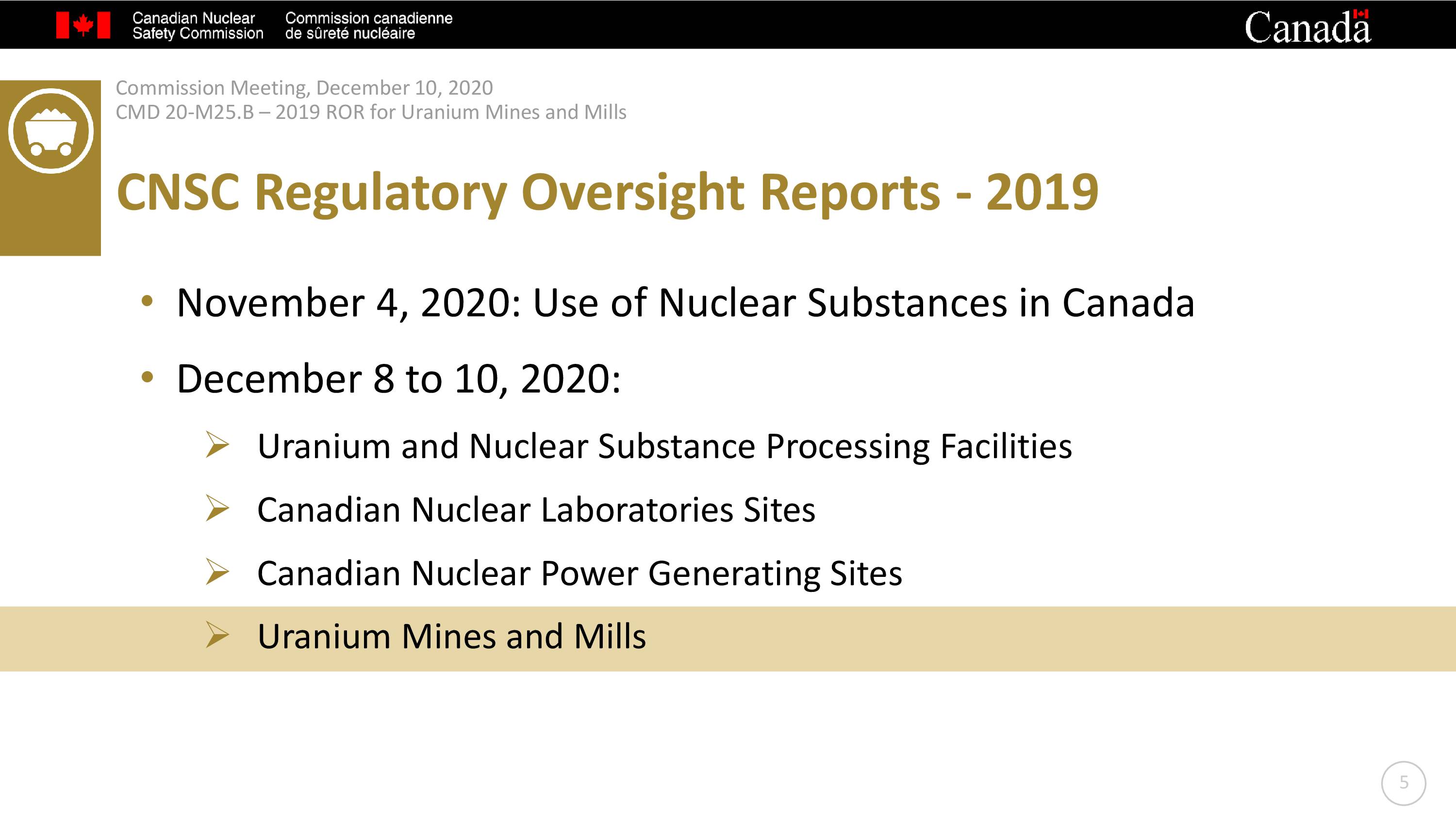
Task: Click the mining cart icon
Action: [x=51, y=131]
